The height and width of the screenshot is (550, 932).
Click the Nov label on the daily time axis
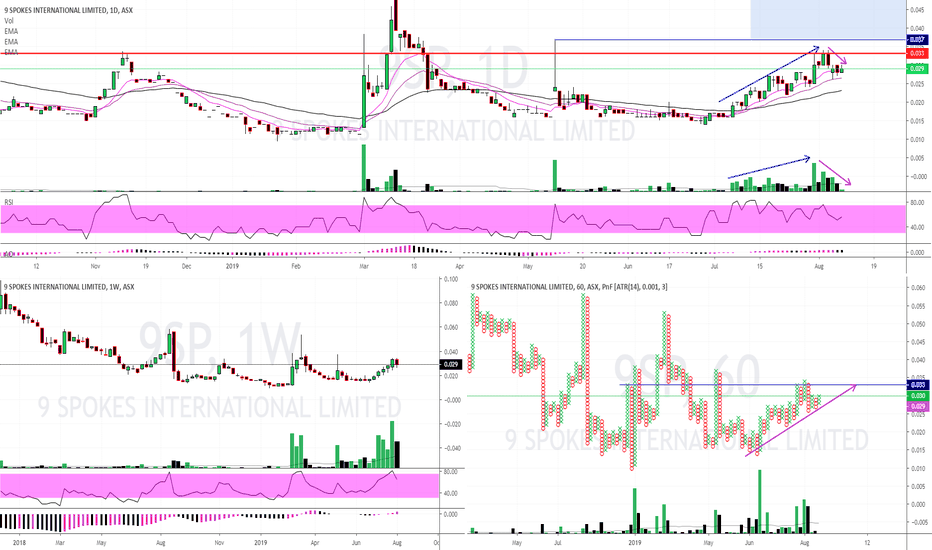96,266
